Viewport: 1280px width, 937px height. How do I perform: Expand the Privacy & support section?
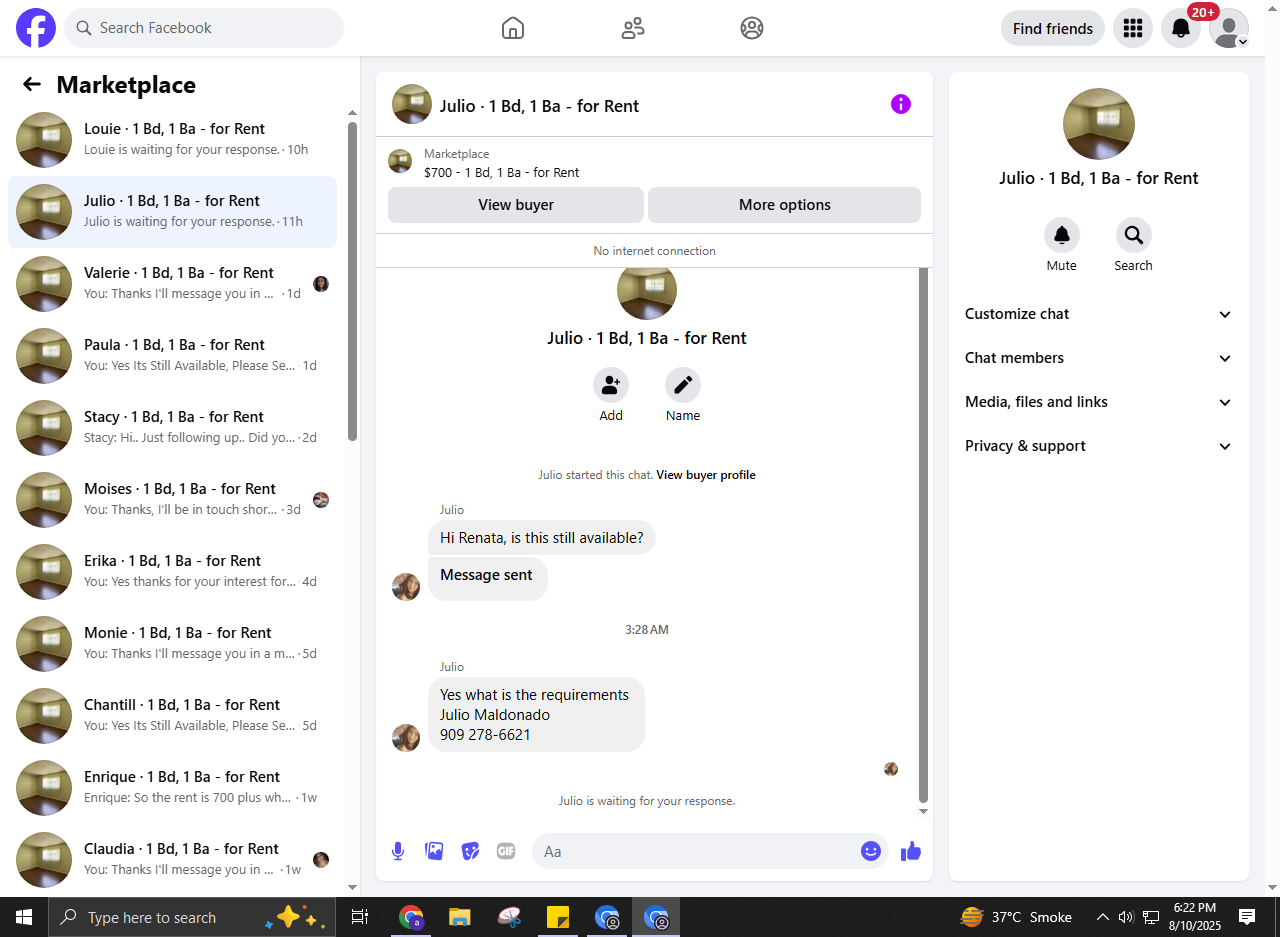1099,446
